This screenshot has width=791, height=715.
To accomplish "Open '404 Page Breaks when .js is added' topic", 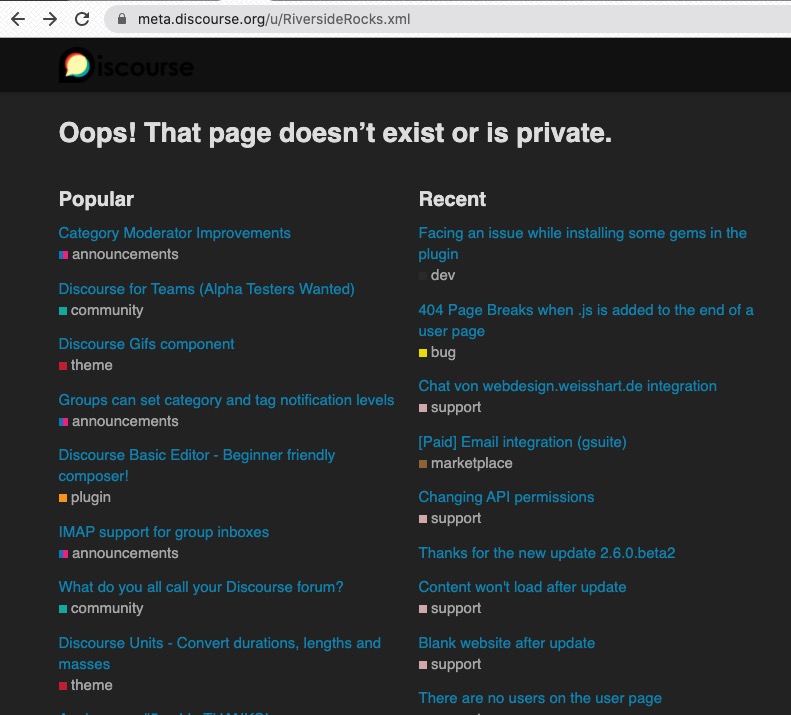I will (x=586, y=320).
